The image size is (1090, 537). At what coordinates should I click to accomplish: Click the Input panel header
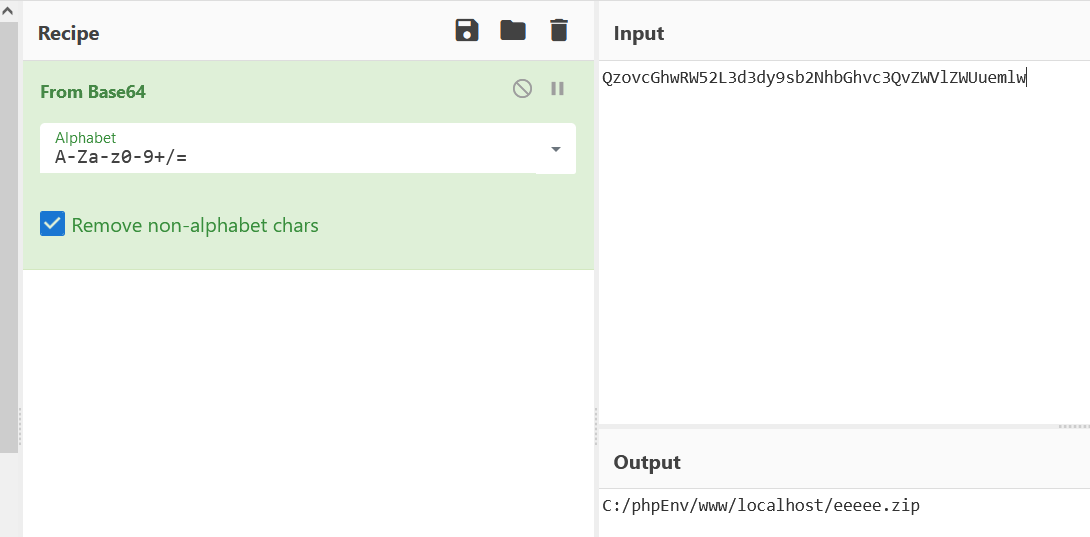[639, 33]
